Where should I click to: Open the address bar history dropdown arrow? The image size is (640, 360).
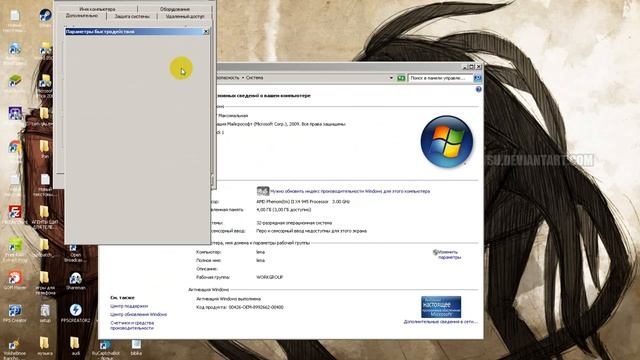tap(391, 78)
